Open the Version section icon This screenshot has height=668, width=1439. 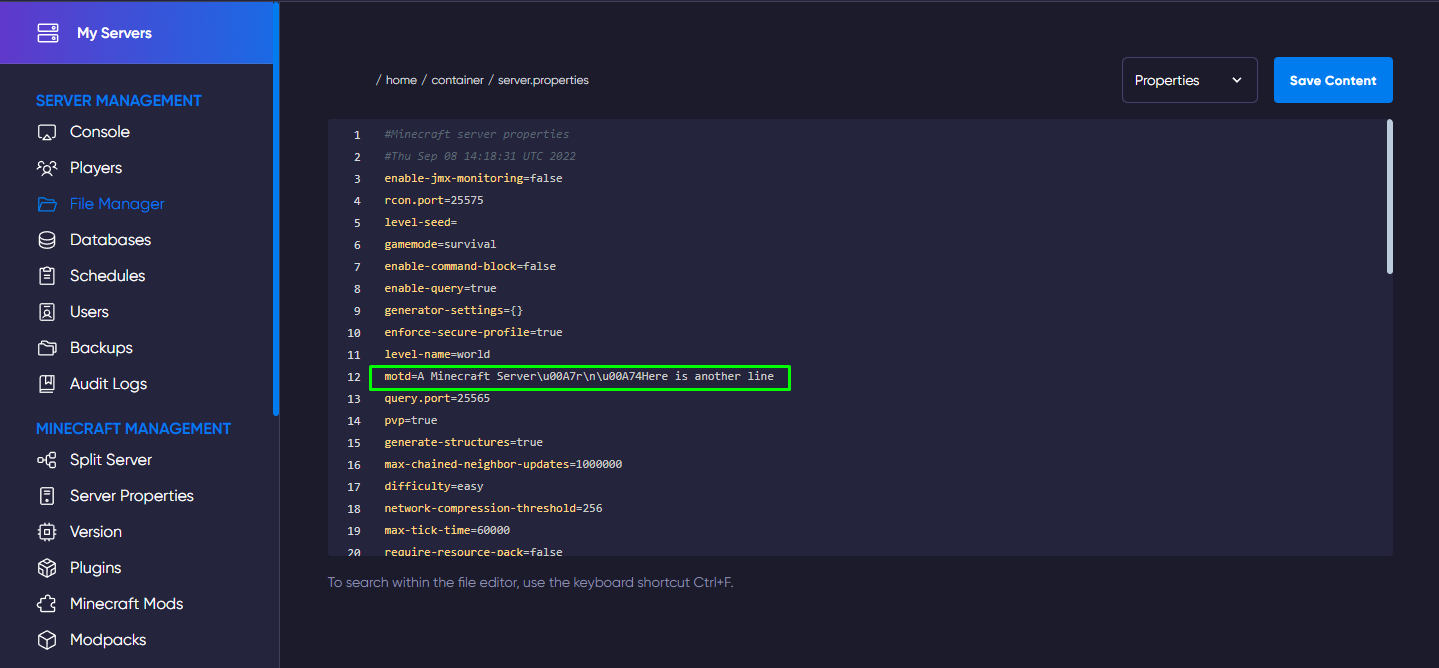click(47, 531)
